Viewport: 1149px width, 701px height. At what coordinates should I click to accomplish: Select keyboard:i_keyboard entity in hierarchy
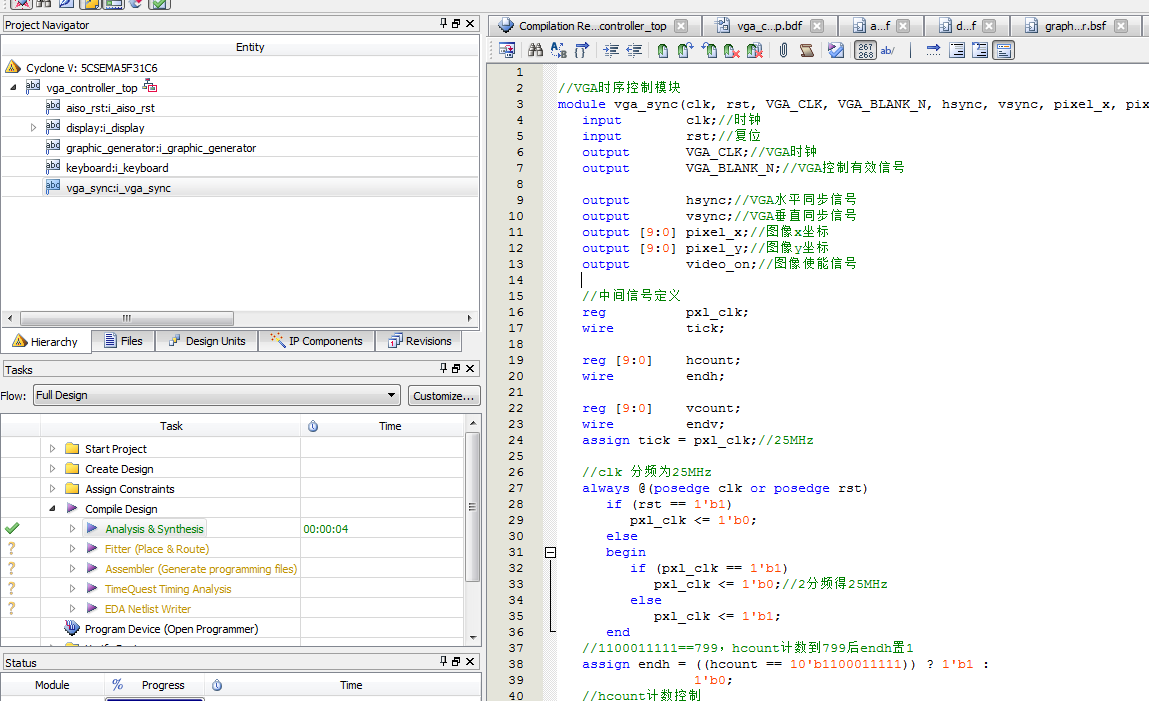tap(117, 168)
